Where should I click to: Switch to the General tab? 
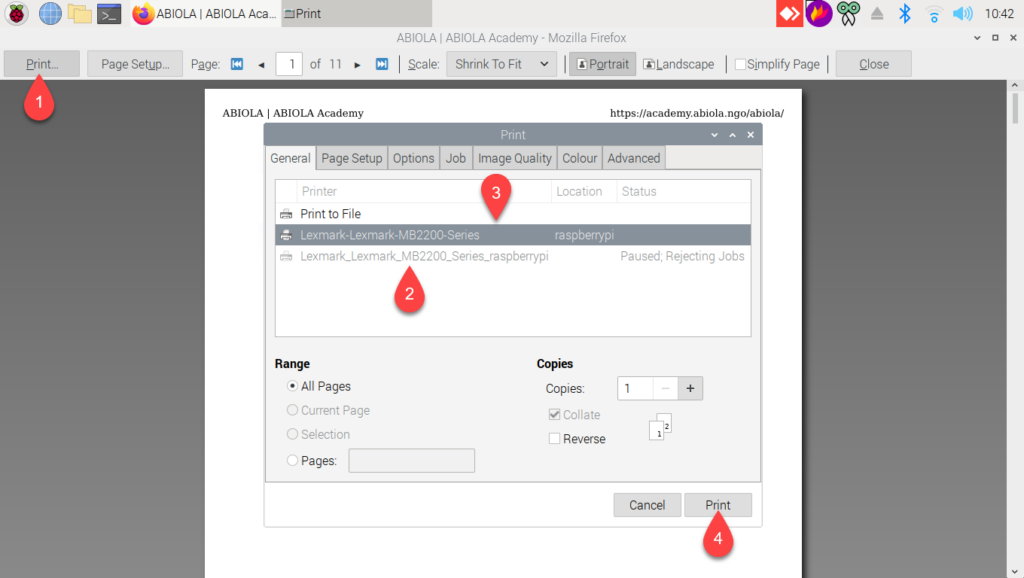290,158
